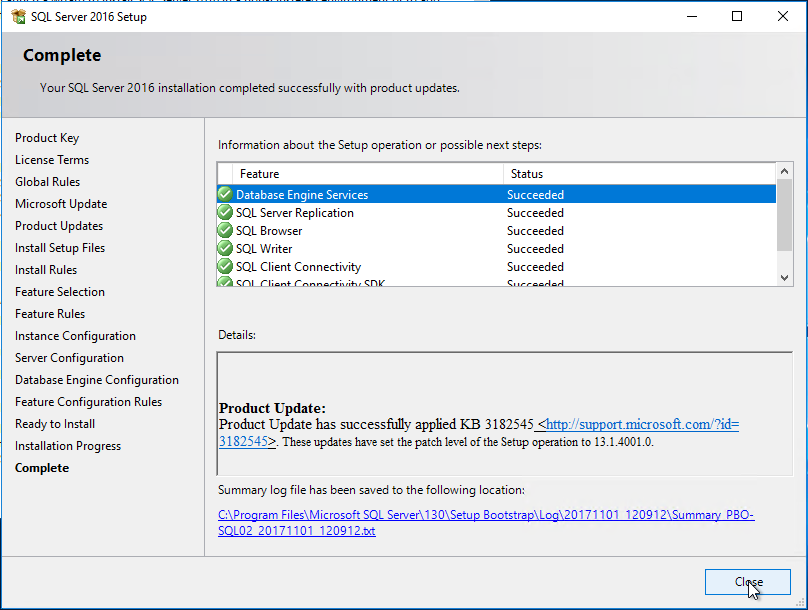Click the Global Rules step in sidebar

[x=47, y=182]
